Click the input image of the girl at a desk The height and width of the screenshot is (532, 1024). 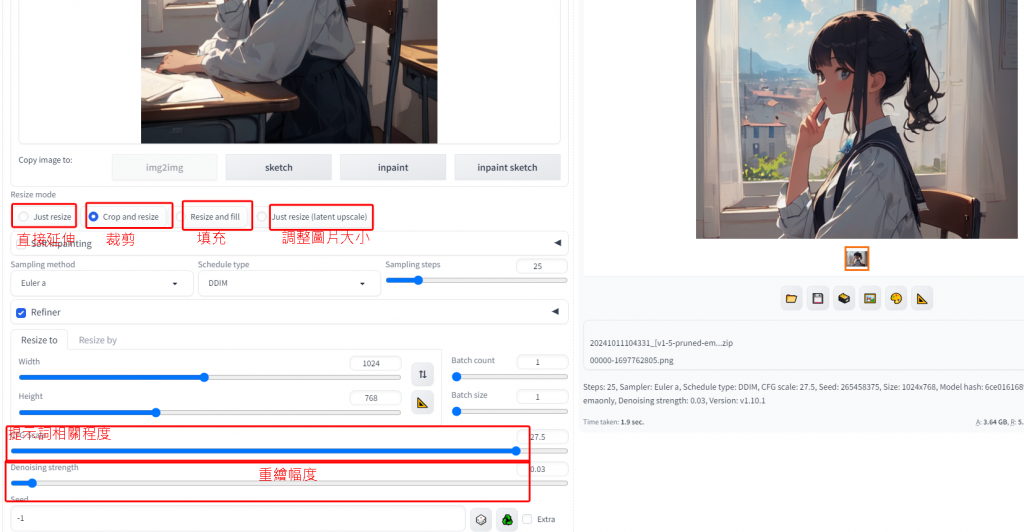(289, 71)
